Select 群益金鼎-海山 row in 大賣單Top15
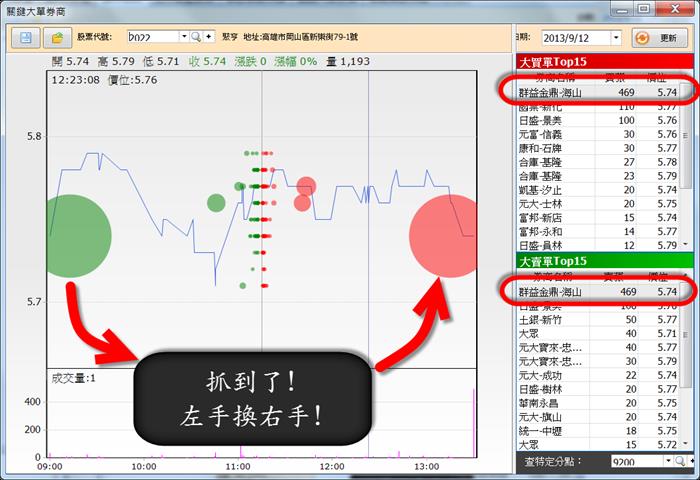The width and height of the screenshot is (700, 480). point(598,292)
